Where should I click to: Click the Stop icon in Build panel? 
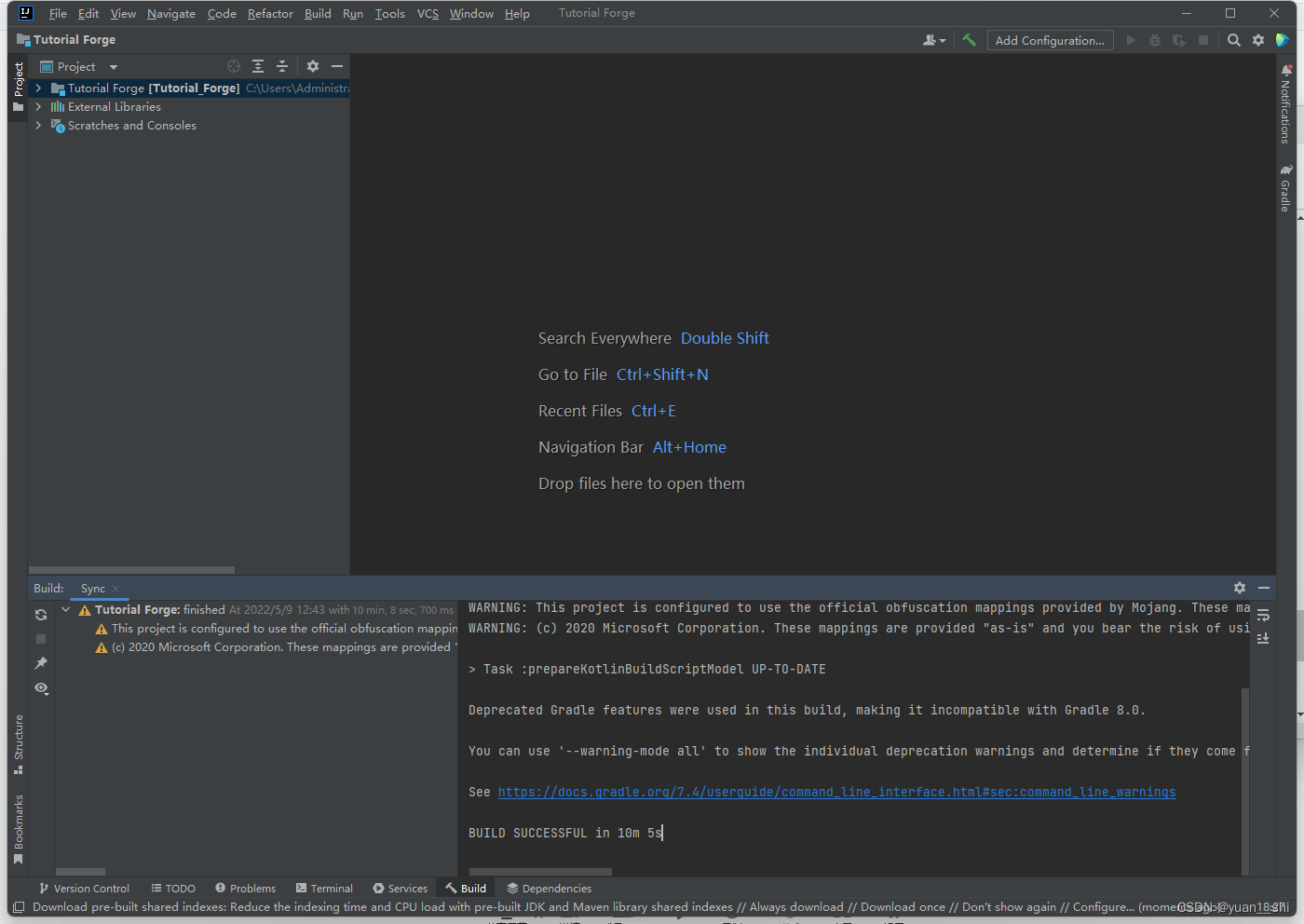41,639
